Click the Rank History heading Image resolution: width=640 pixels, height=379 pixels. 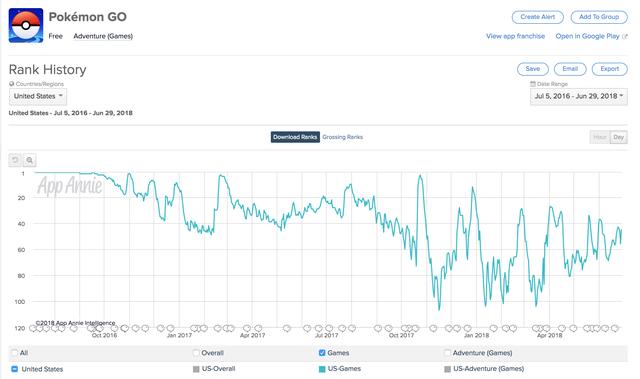(x=47, y=70)
